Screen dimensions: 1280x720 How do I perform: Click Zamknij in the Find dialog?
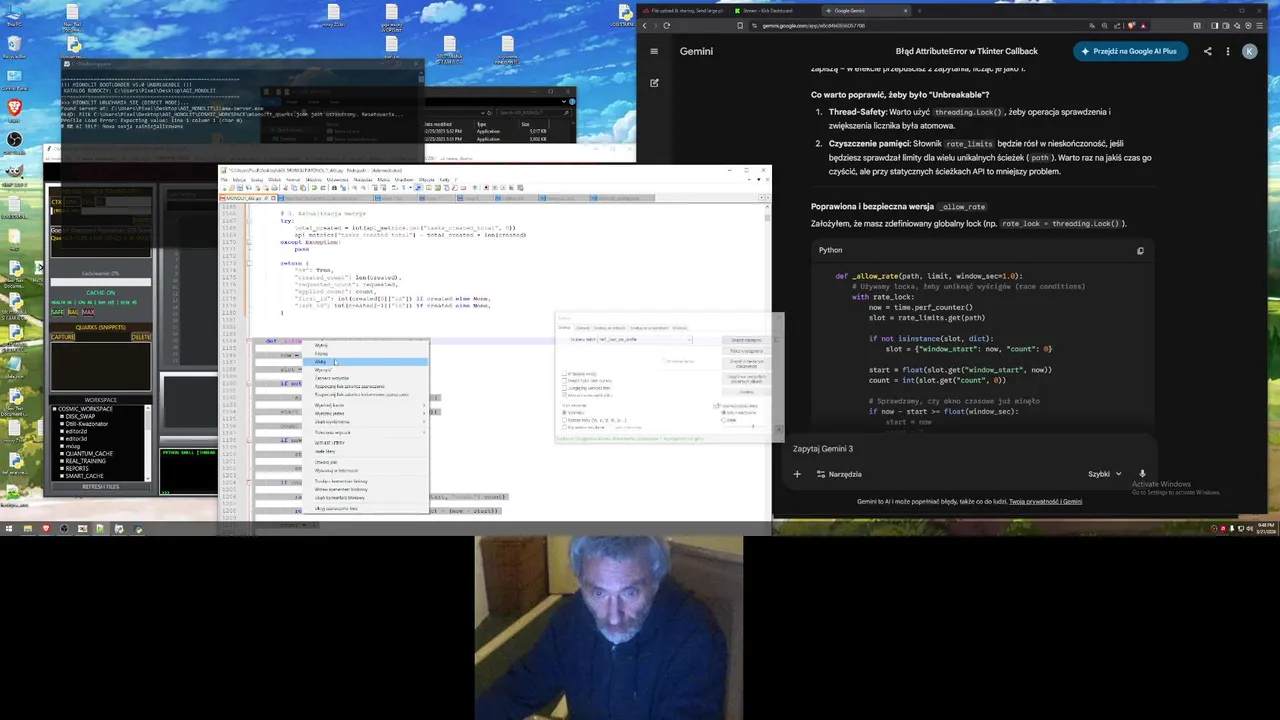(746, 392)
